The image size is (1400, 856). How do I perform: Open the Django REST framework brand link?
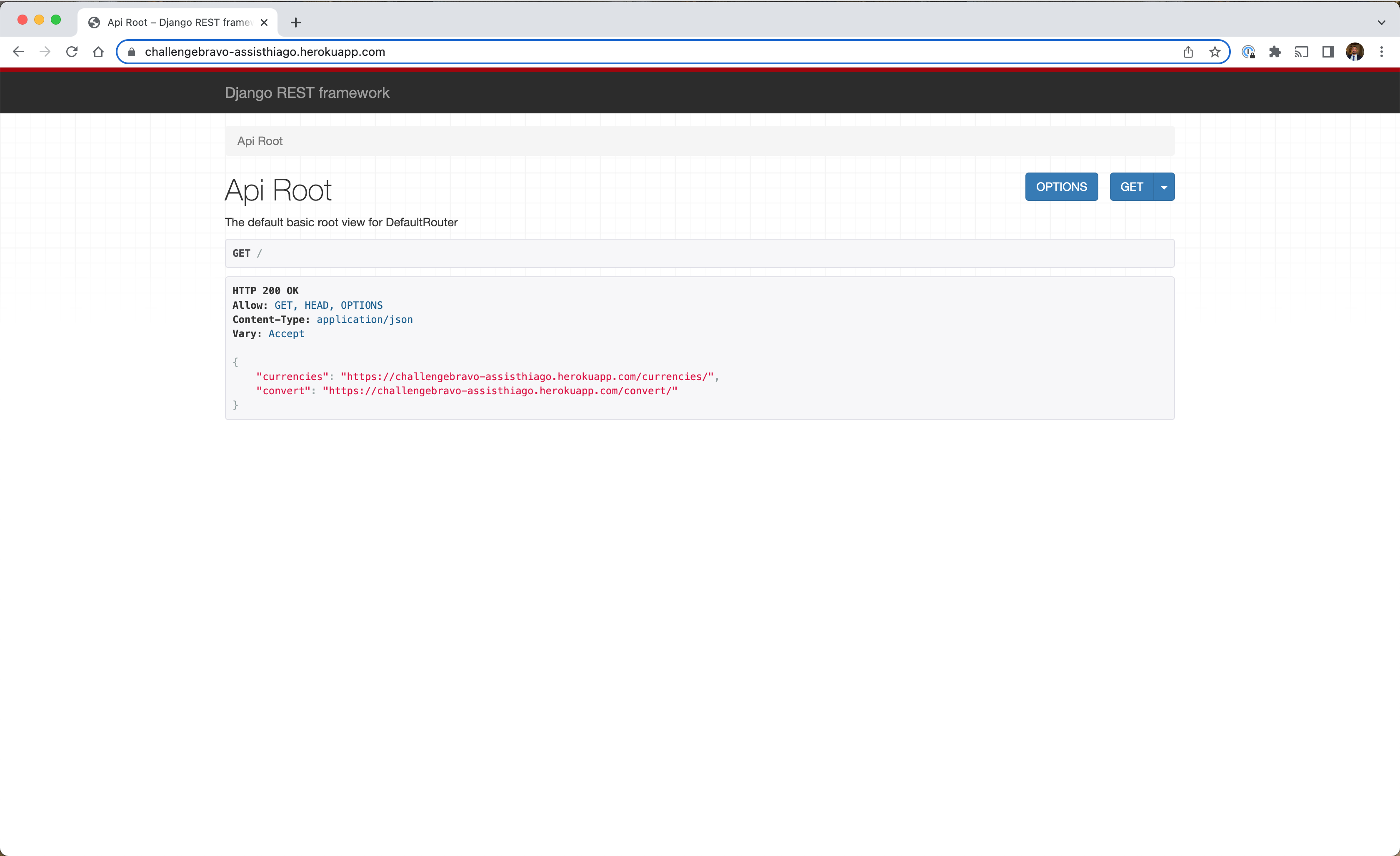[307, 93]
